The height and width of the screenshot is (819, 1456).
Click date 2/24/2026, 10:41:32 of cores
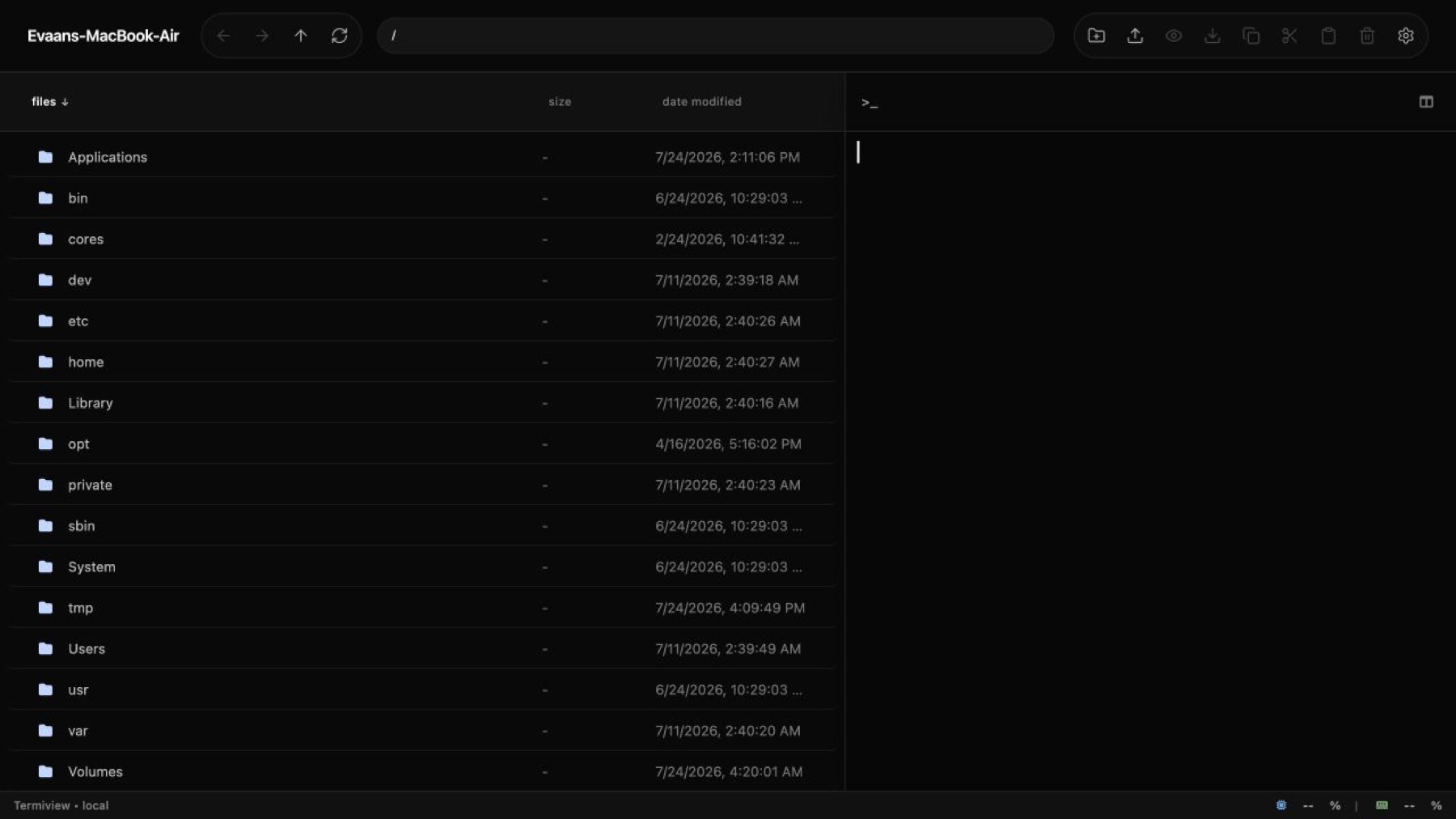[x=727, y=240]
